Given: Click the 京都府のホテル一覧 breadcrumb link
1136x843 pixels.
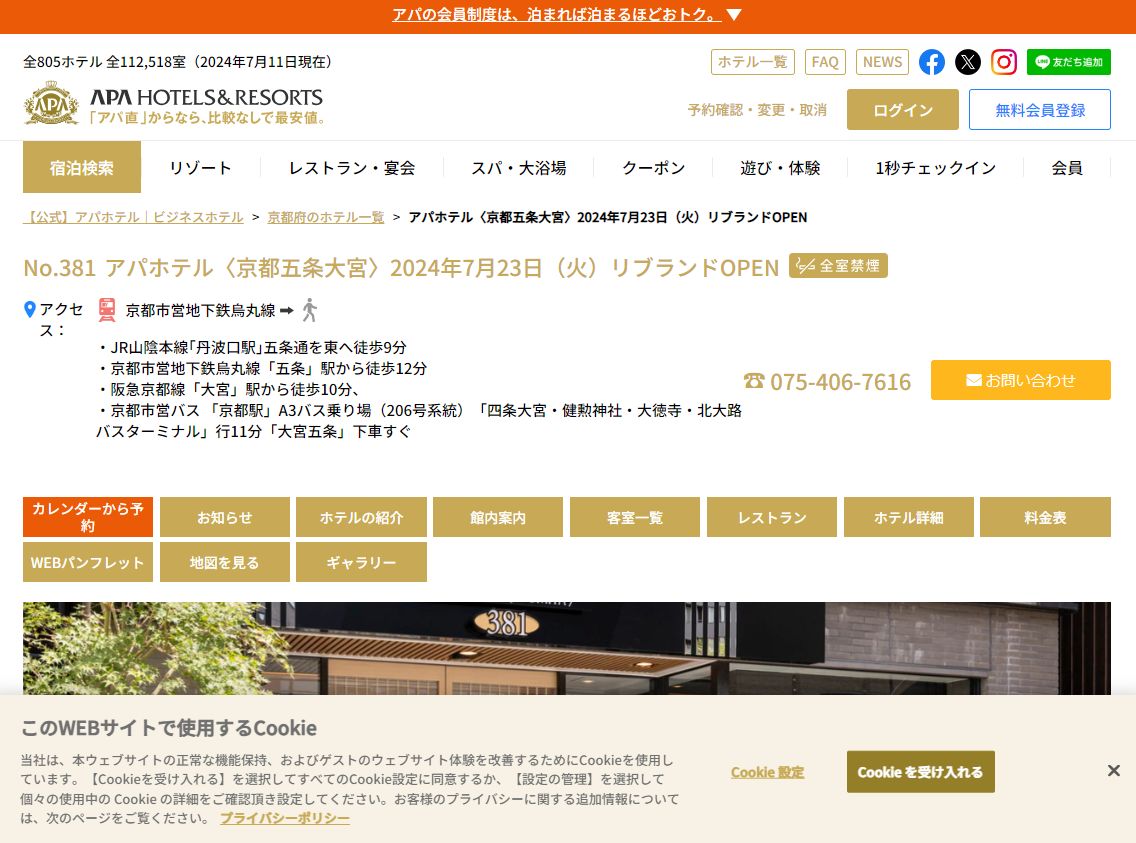Looking at the screenshot, I should [x=326, y=217].
